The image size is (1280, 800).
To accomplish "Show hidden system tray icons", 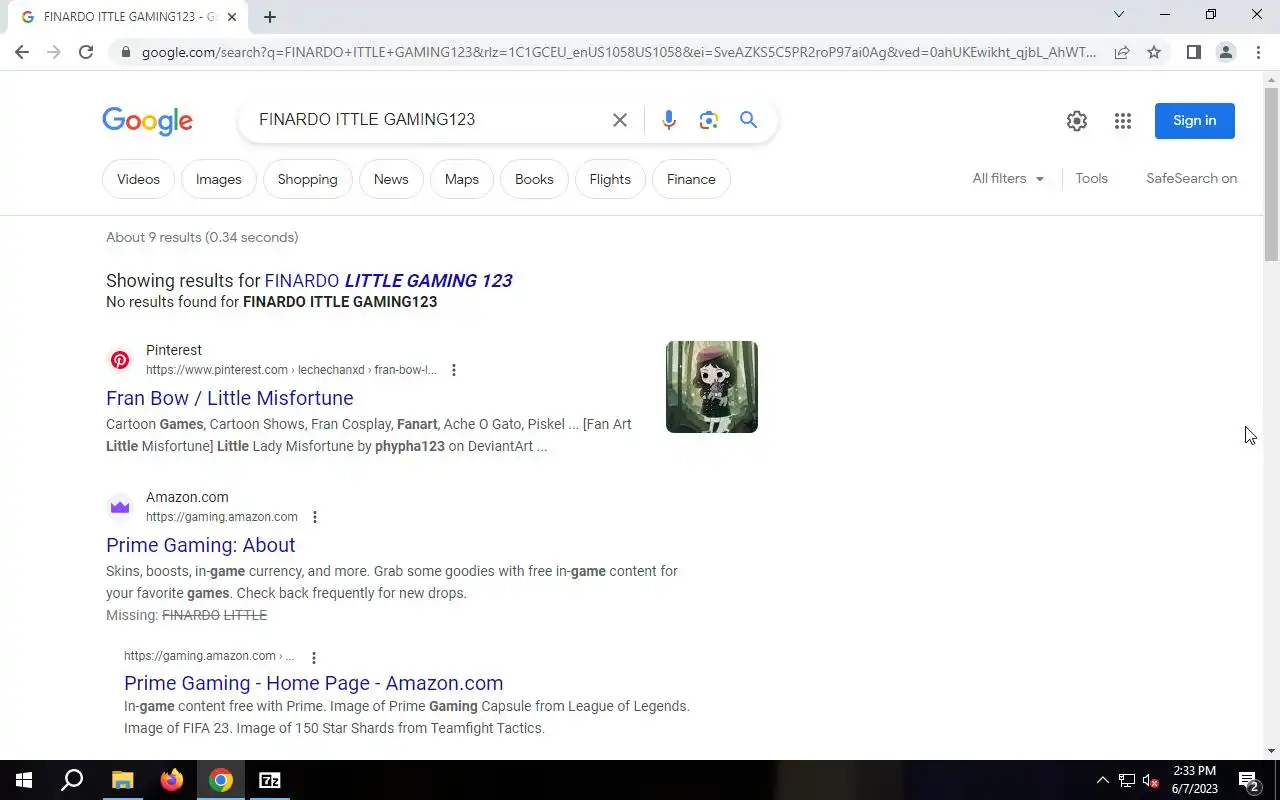I will click(1102, 780).
